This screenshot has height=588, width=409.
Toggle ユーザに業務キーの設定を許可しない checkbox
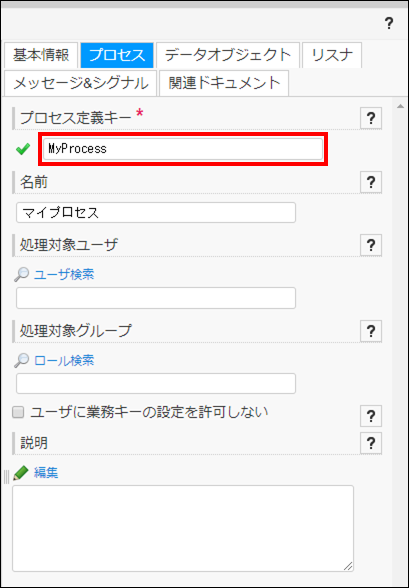[x=18, y=413]
